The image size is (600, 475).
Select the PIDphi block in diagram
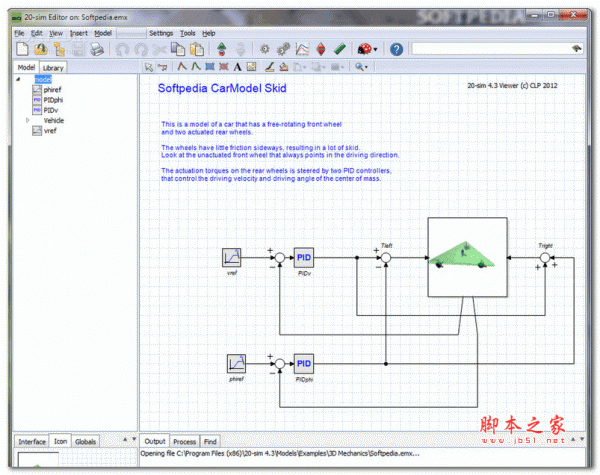click(304, 364)
